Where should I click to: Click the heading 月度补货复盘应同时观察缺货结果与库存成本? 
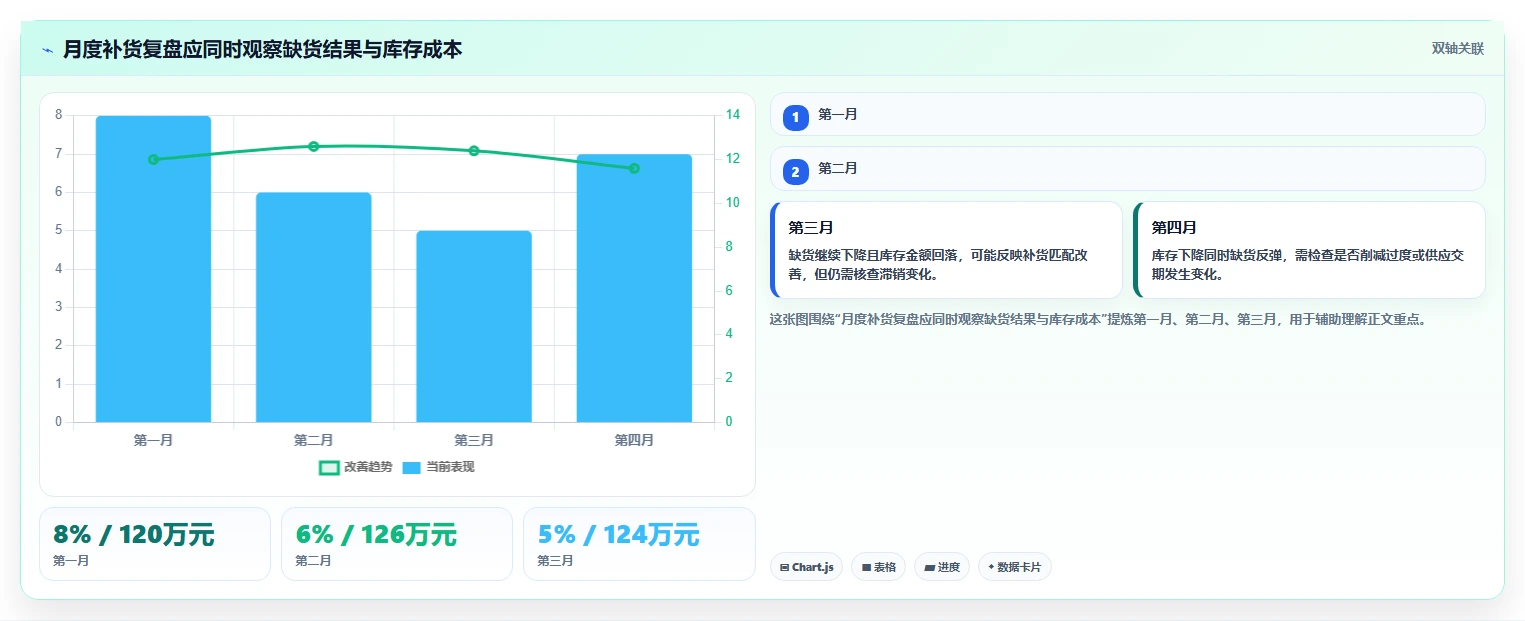coord(262,49)
